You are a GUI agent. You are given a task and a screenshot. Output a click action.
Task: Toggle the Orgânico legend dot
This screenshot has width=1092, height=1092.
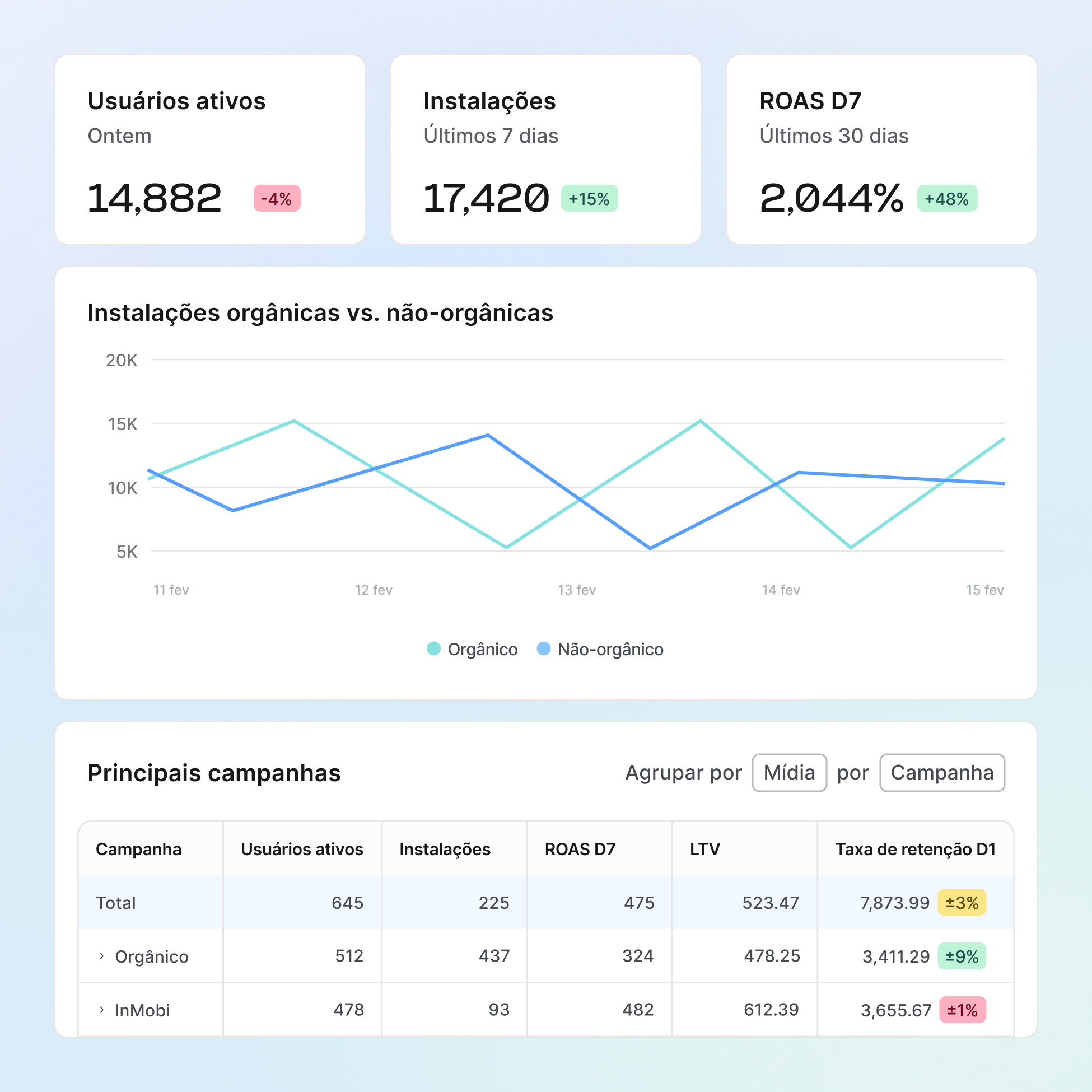point(433,649)
